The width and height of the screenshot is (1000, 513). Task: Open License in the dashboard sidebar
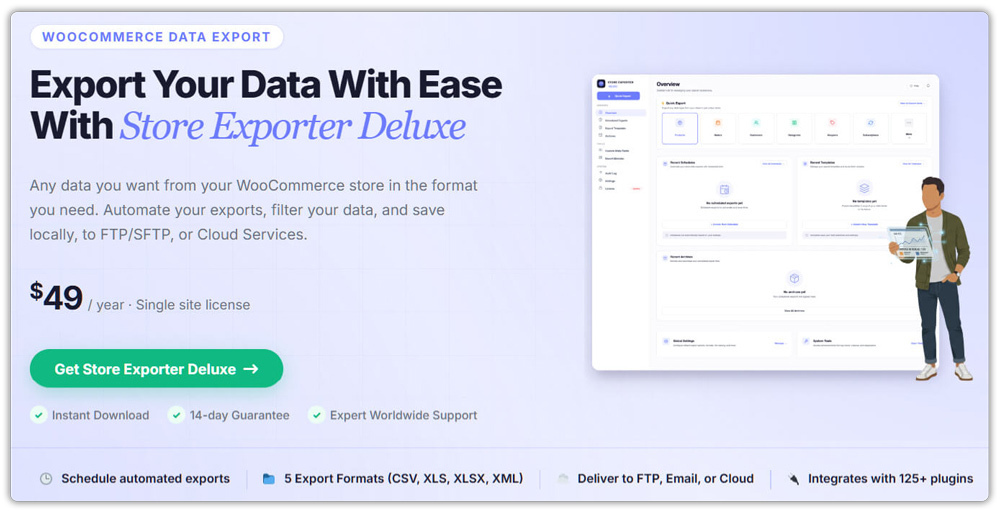click(621, 188)
